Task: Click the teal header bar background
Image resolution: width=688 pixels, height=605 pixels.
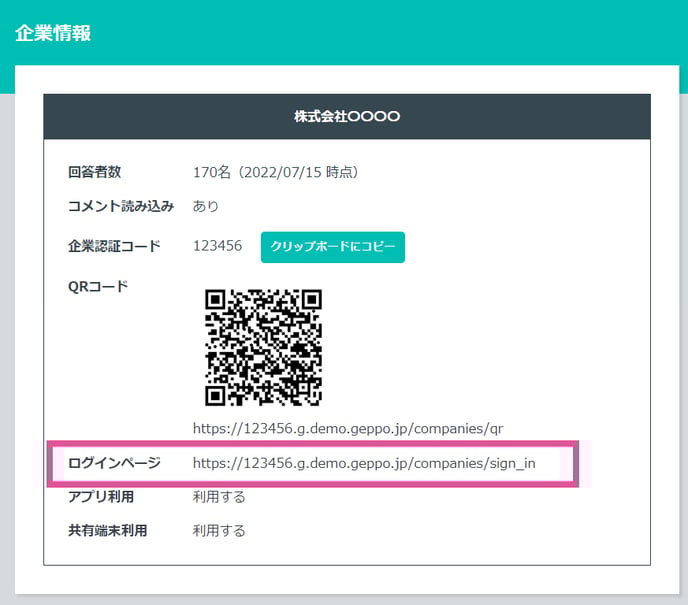Action: tap(400, 30)
